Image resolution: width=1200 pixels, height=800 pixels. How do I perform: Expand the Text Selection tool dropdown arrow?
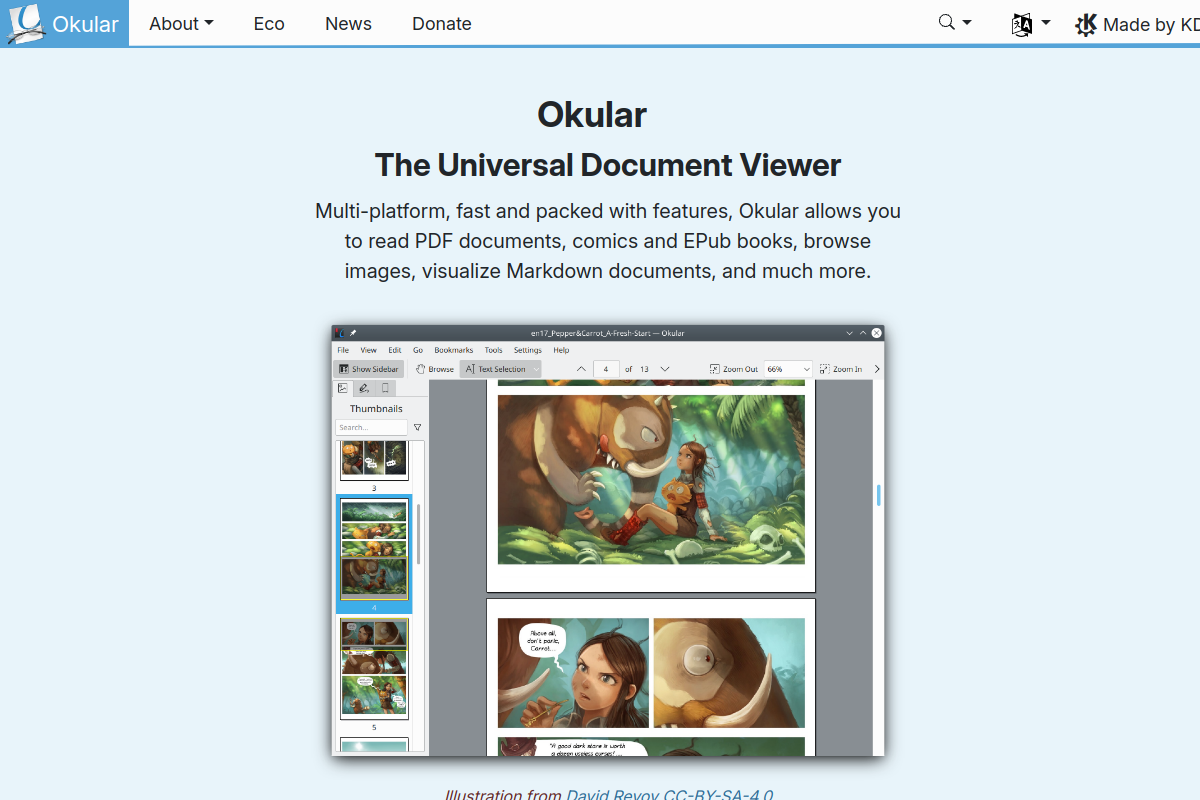click(536, 369)
